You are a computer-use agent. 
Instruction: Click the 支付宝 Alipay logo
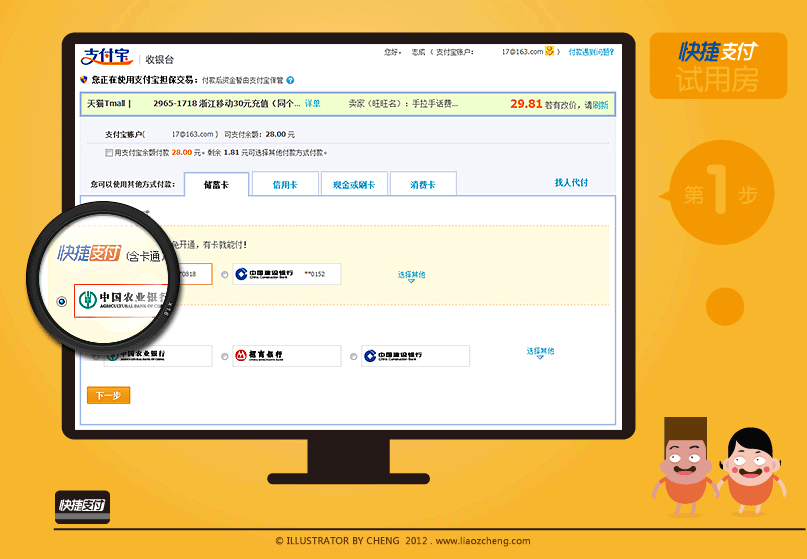pyautogui.click(x=107, y=56)
